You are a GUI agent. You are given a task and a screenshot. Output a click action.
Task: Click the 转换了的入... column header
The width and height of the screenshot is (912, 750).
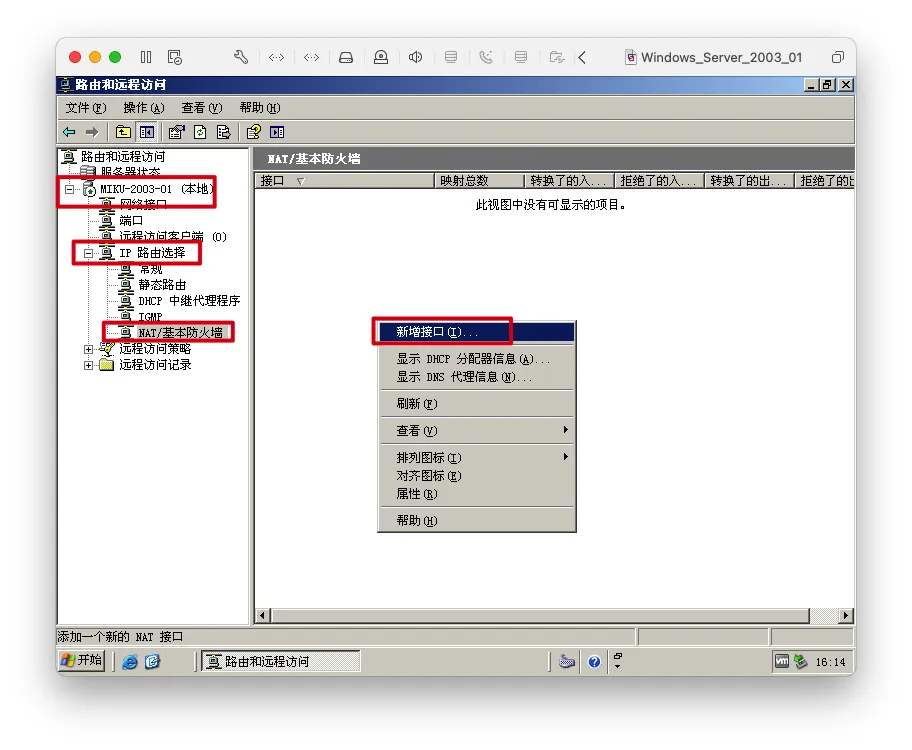point(569,181)
